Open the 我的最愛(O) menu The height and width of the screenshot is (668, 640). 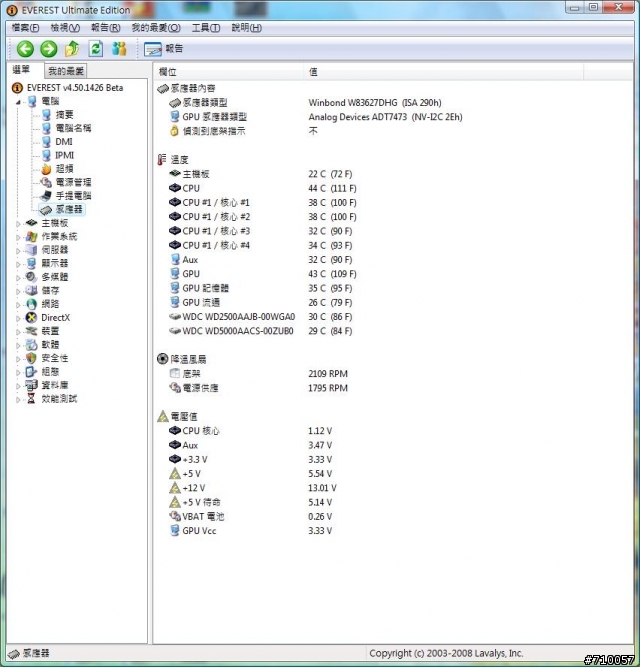(x=156, y=28)
